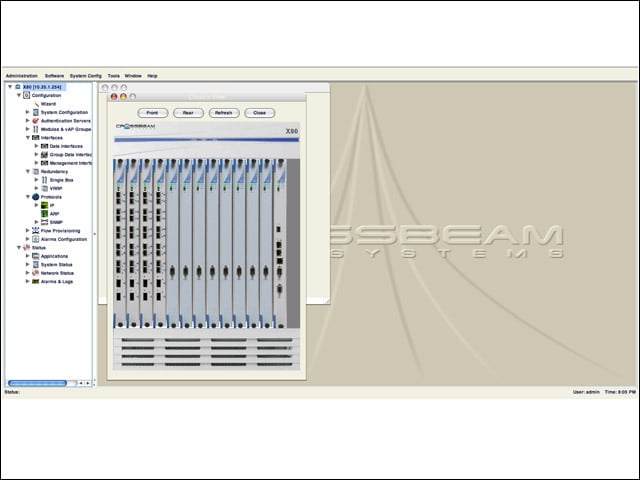Image resolution: width=640 pixels, height=480 pixels.
Task: Click the Group Data Interfaces icon
Action: (44, 155)
